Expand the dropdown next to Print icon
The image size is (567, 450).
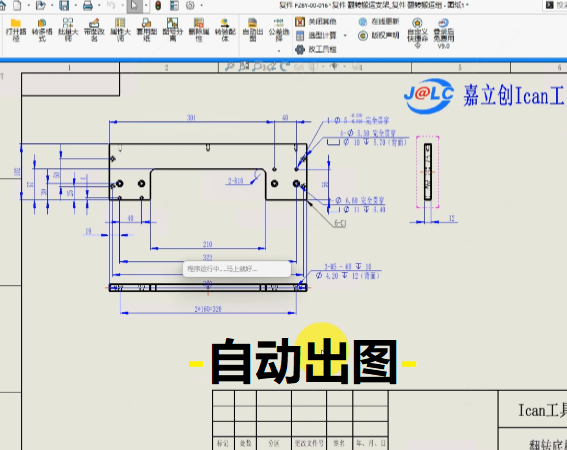[99, 5]
